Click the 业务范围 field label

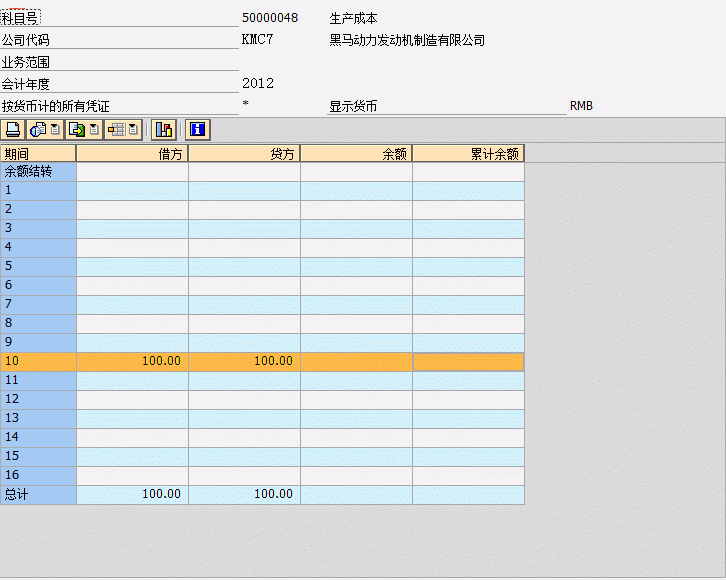click(25, 62)
